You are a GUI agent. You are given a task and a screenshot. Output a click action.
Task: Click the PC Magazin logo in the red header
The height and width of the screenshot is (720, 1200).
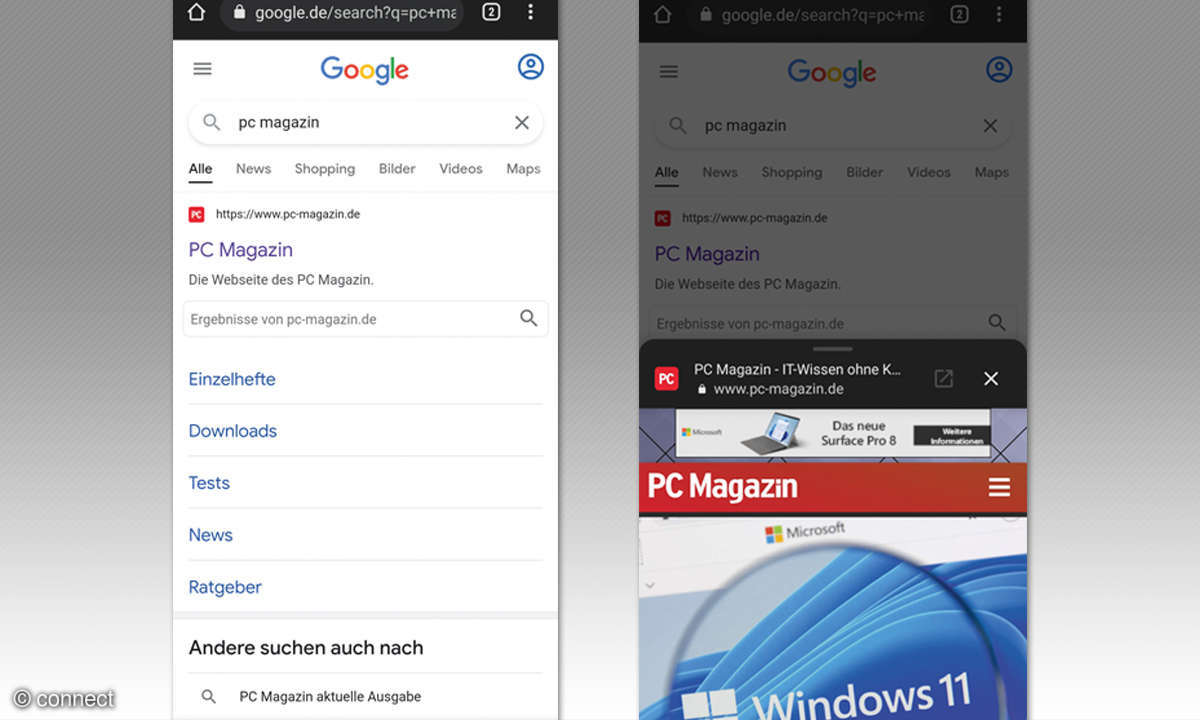coord(723,487)
